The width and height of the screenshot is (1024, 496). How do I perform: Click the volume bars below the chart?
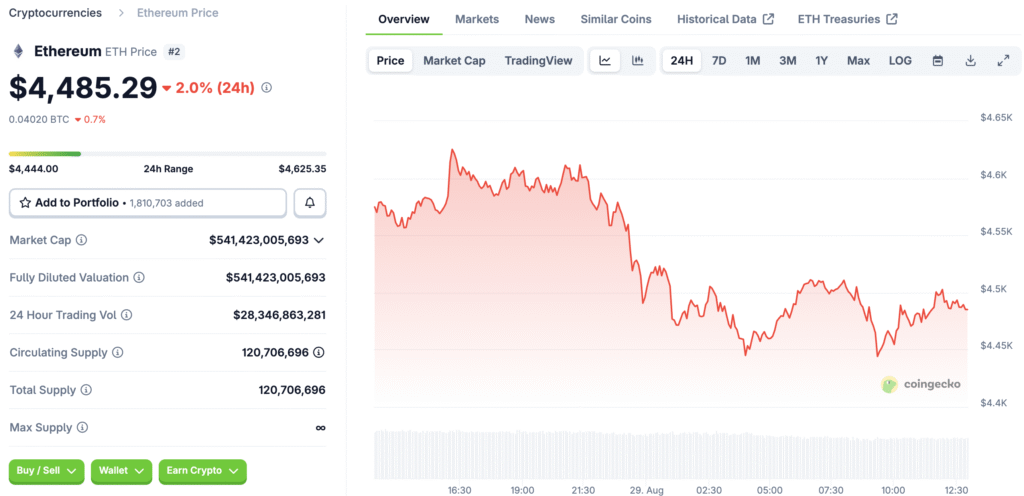[x=670, y=455]
